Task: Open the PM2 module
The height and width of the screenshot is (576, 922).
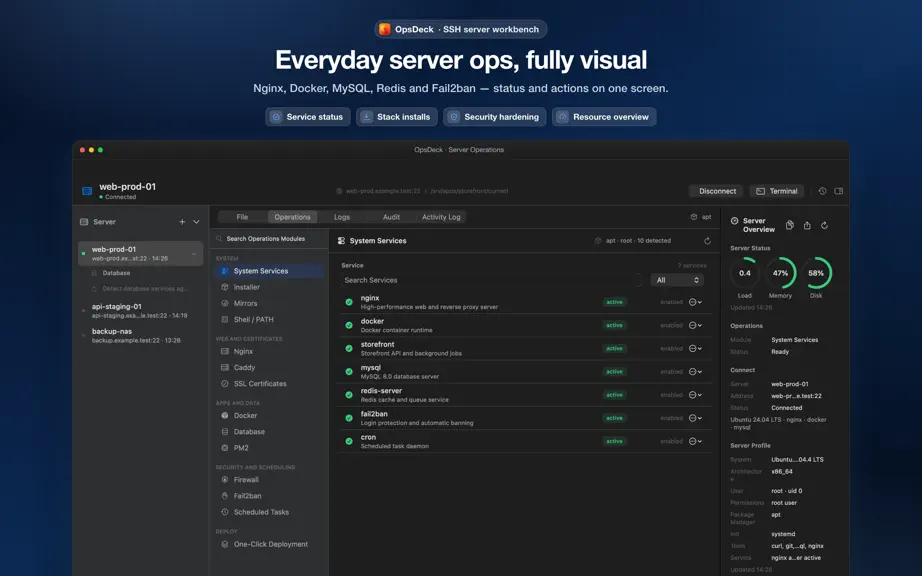Action: [x=269, y=448]
